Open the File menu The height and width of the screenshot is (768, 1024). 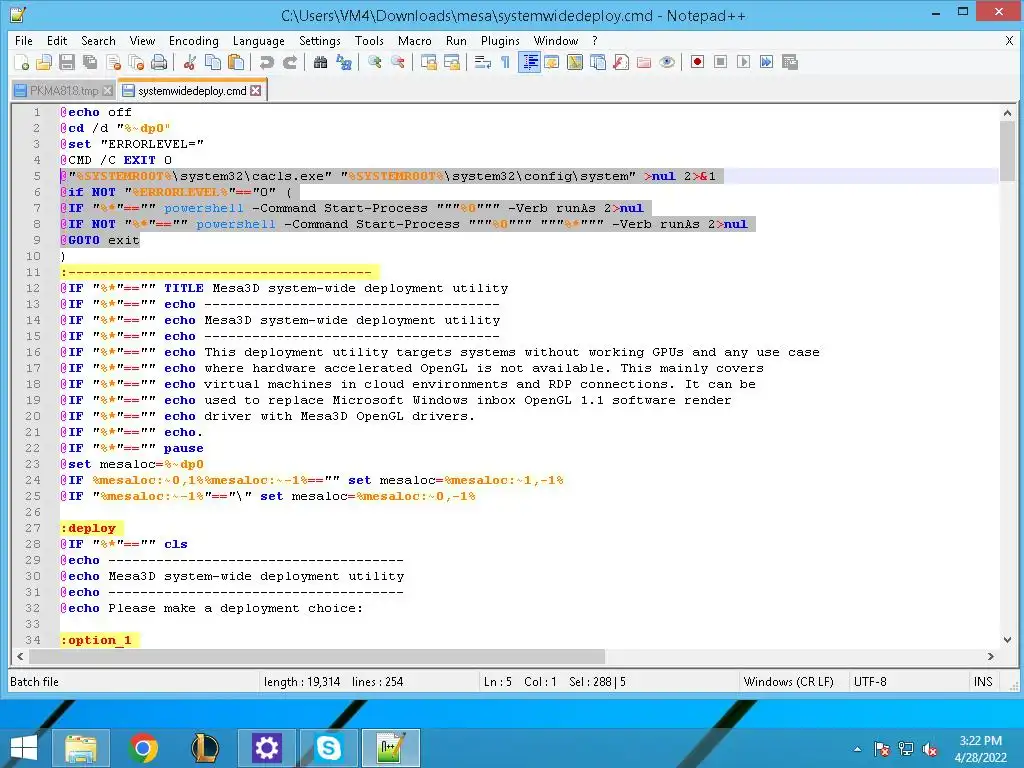tap(24, 40)
